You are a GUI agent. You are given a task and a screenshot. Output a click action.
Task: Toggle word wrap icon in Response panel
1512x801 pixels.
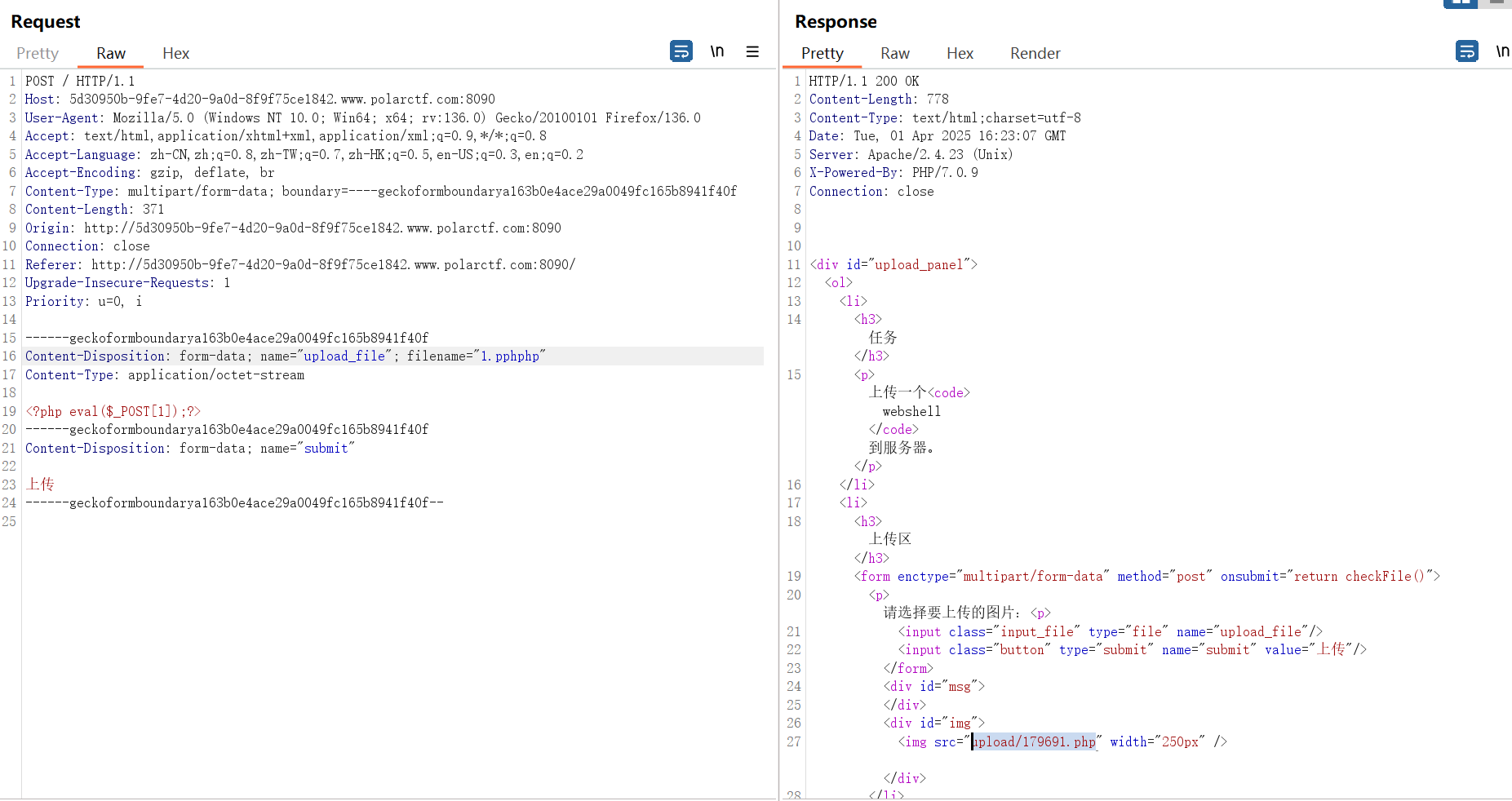click(x=1467, y=51)
